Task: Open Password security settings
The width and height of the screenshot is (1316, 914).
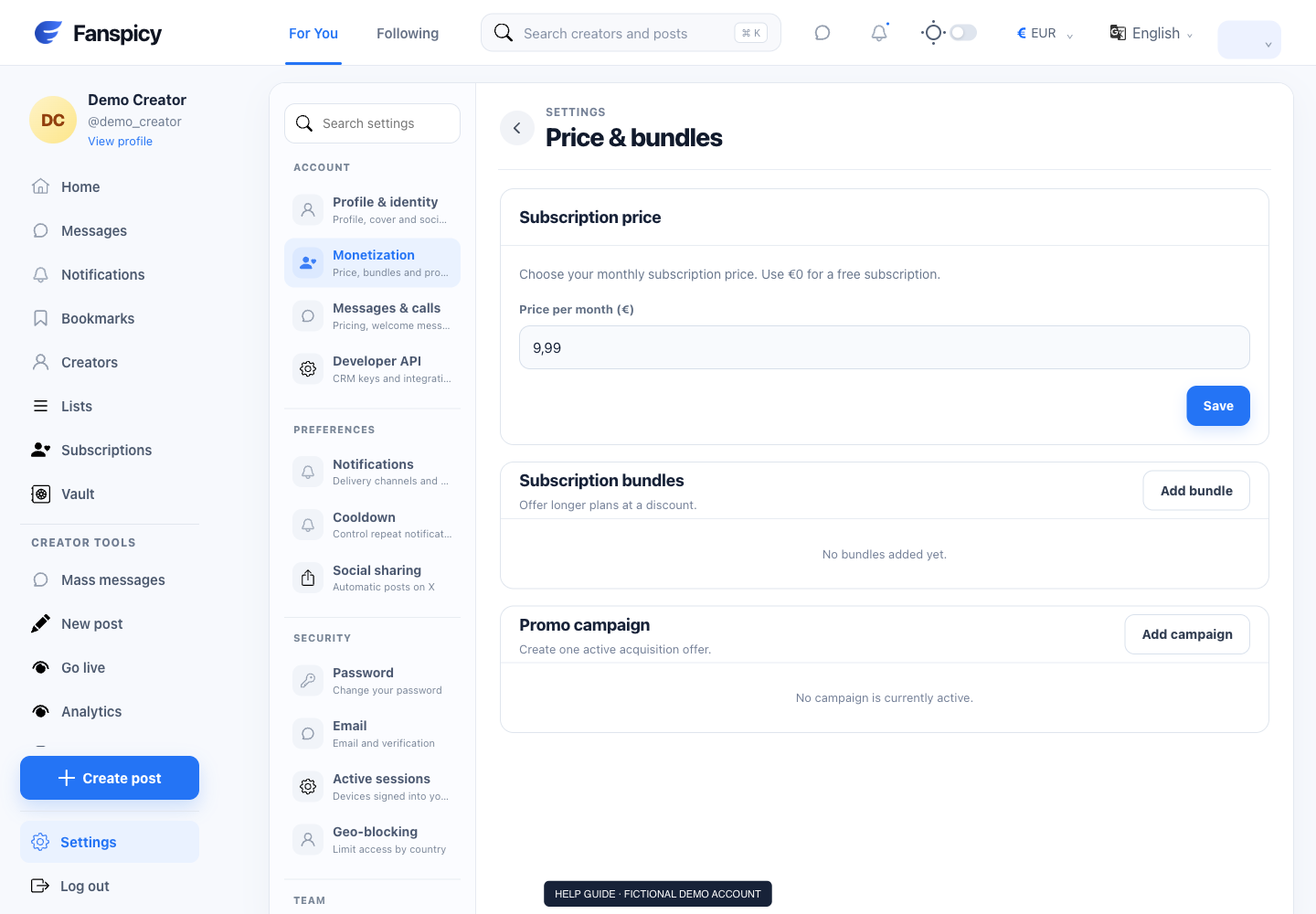Action: 372,680
